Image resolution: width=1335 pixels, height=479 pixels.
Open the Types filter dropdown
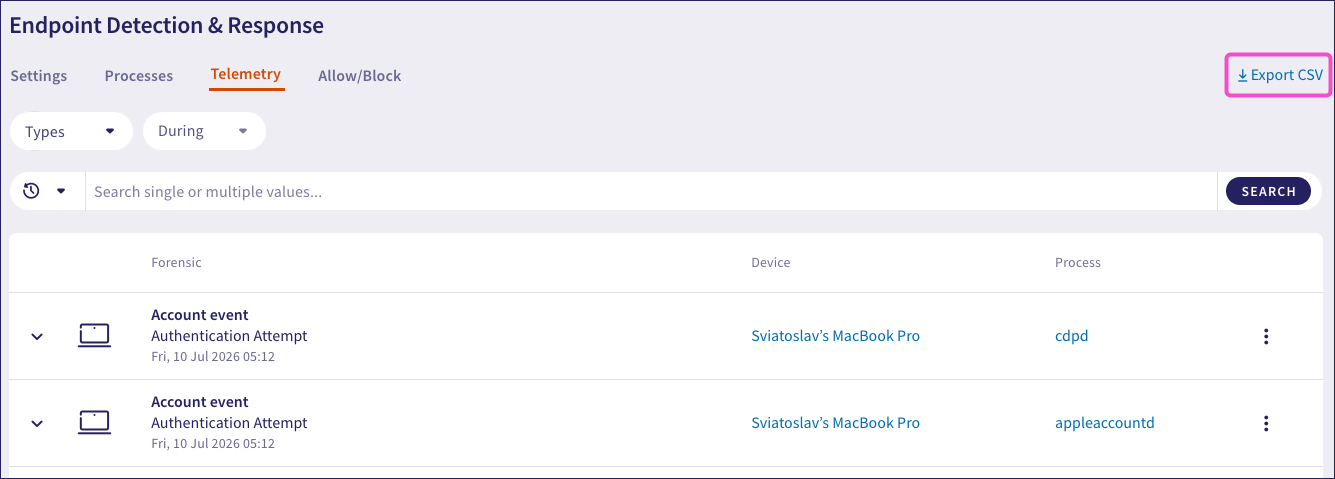coord(71,131)
